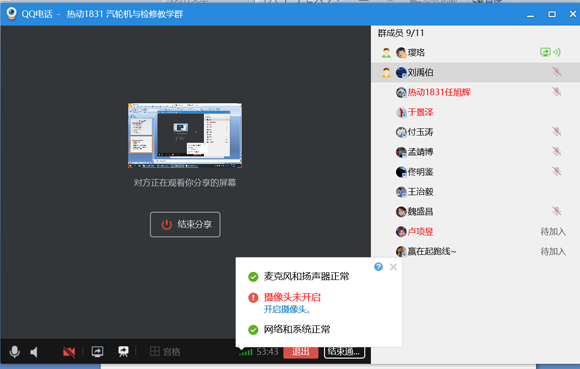This screenshot has height=369, width=580.
Task: Click the 结束通... end call button
Action: tap(344, 352)
